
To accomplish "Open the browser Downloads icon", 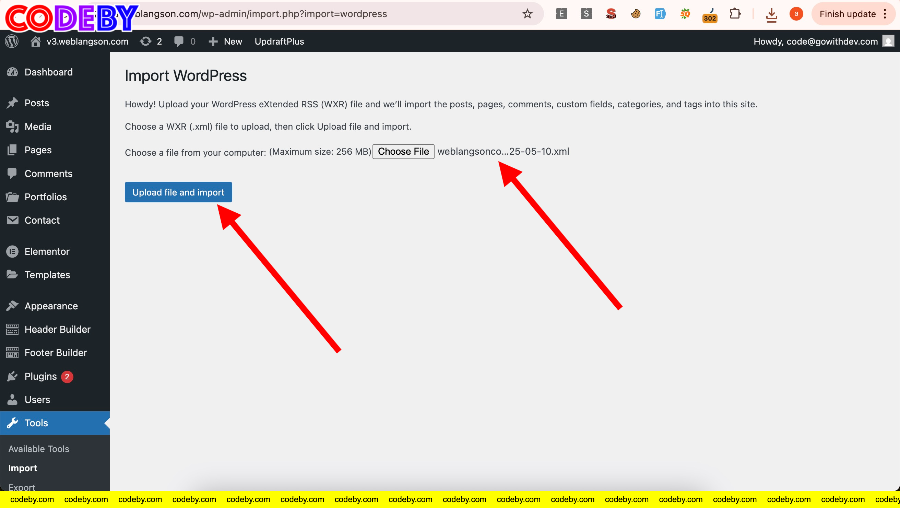I will point(771,14).
